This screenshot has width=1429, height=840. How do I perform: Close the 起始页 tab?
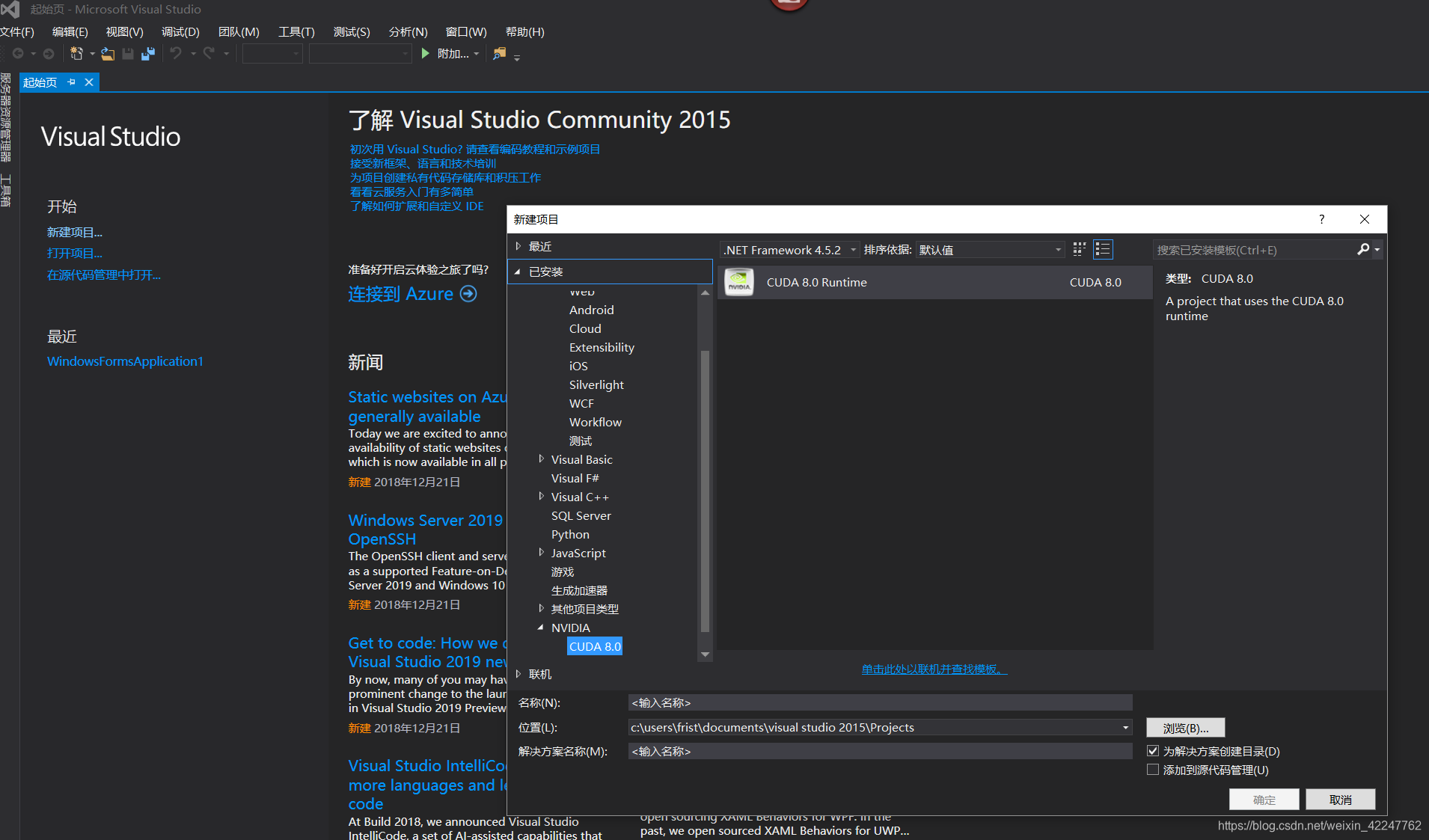point(89,82)
